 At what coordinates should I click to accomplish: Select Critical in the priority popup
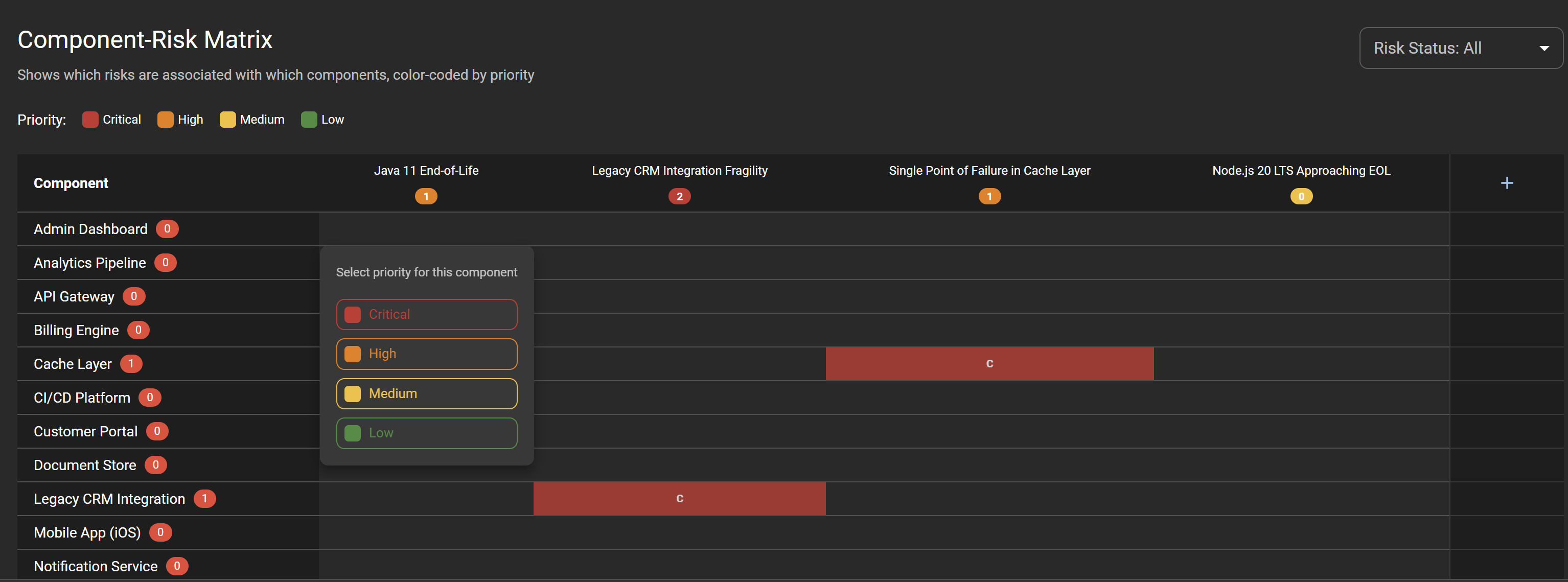(426, 314)
